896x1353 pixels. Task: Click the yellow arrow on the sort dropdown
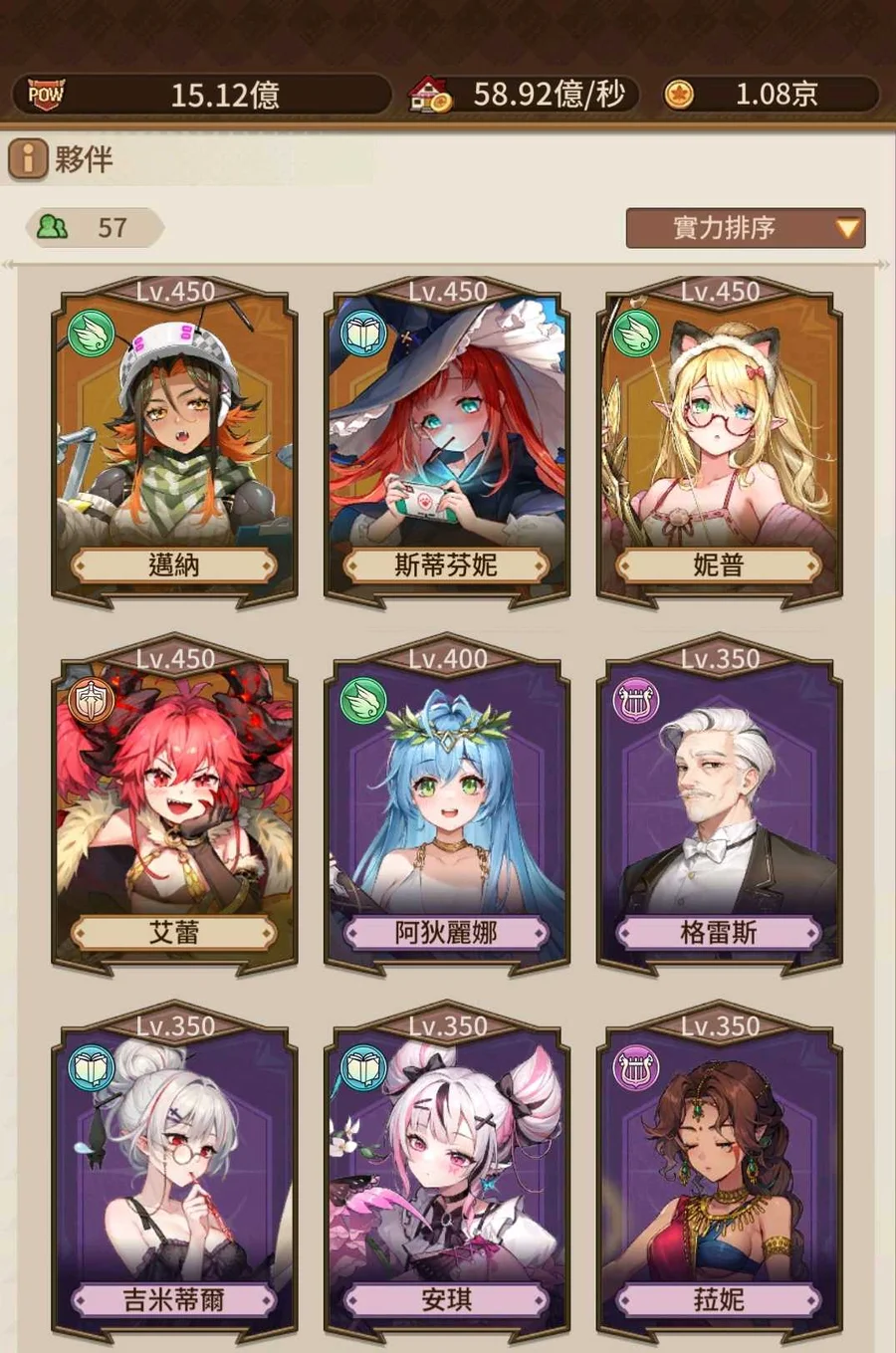847,229
